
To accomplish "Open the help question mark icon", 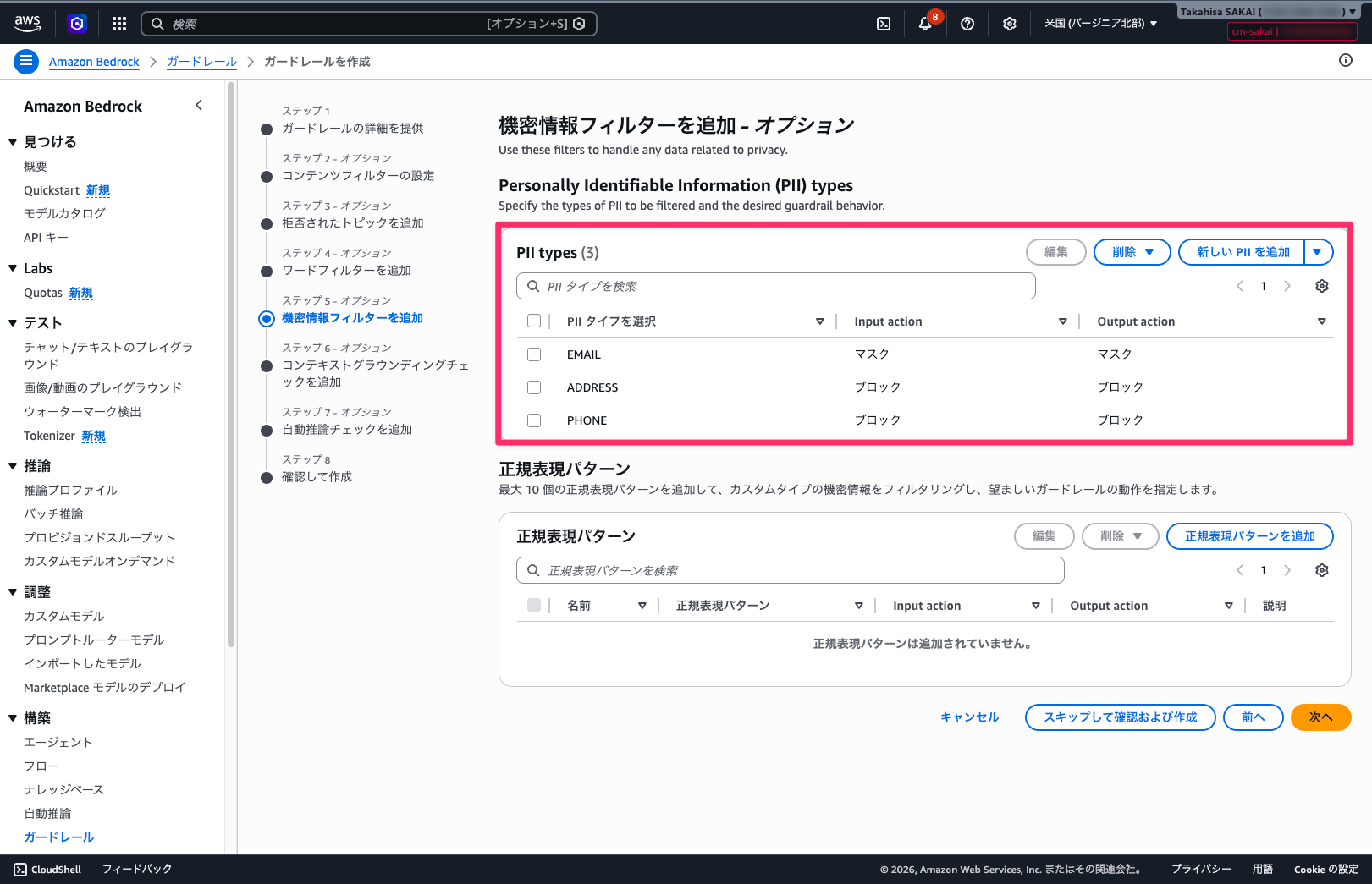I will click(967, 24).
